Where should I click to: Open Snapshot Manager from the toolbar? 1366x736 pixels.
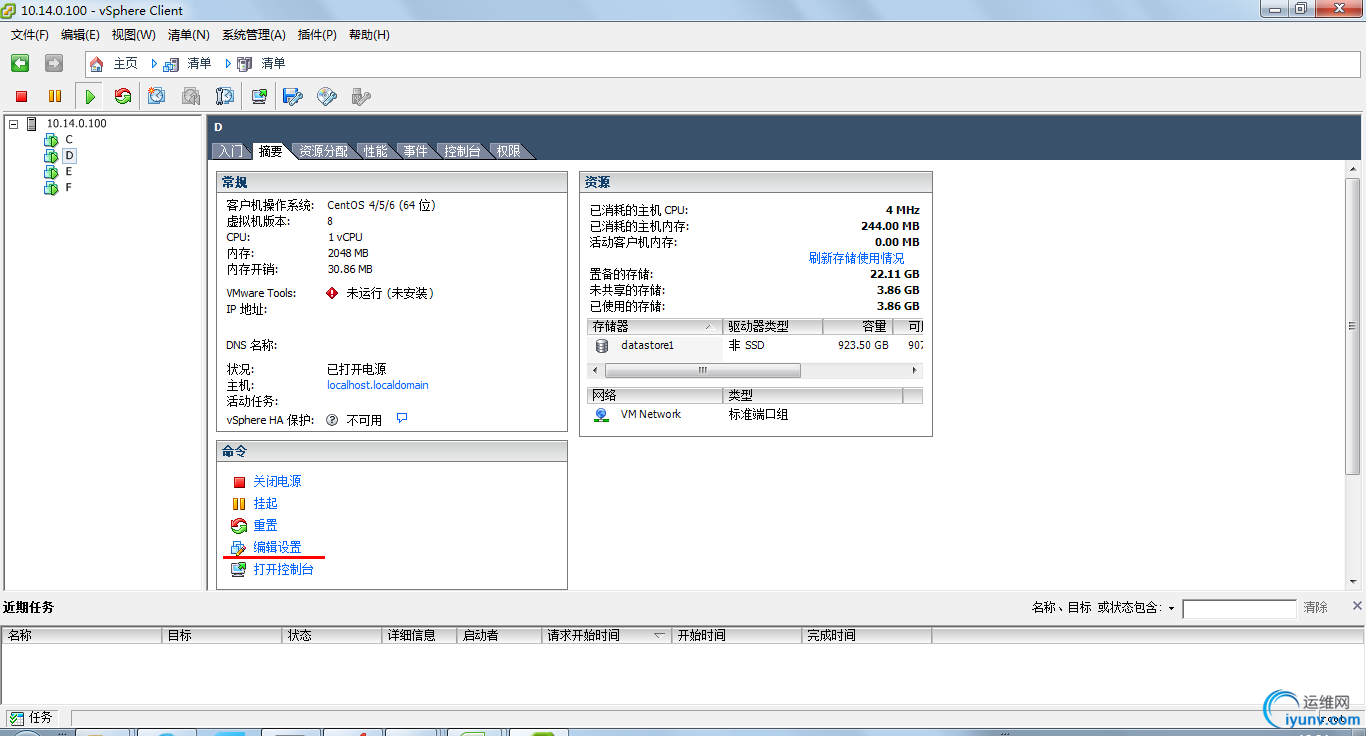click(224, 96)
